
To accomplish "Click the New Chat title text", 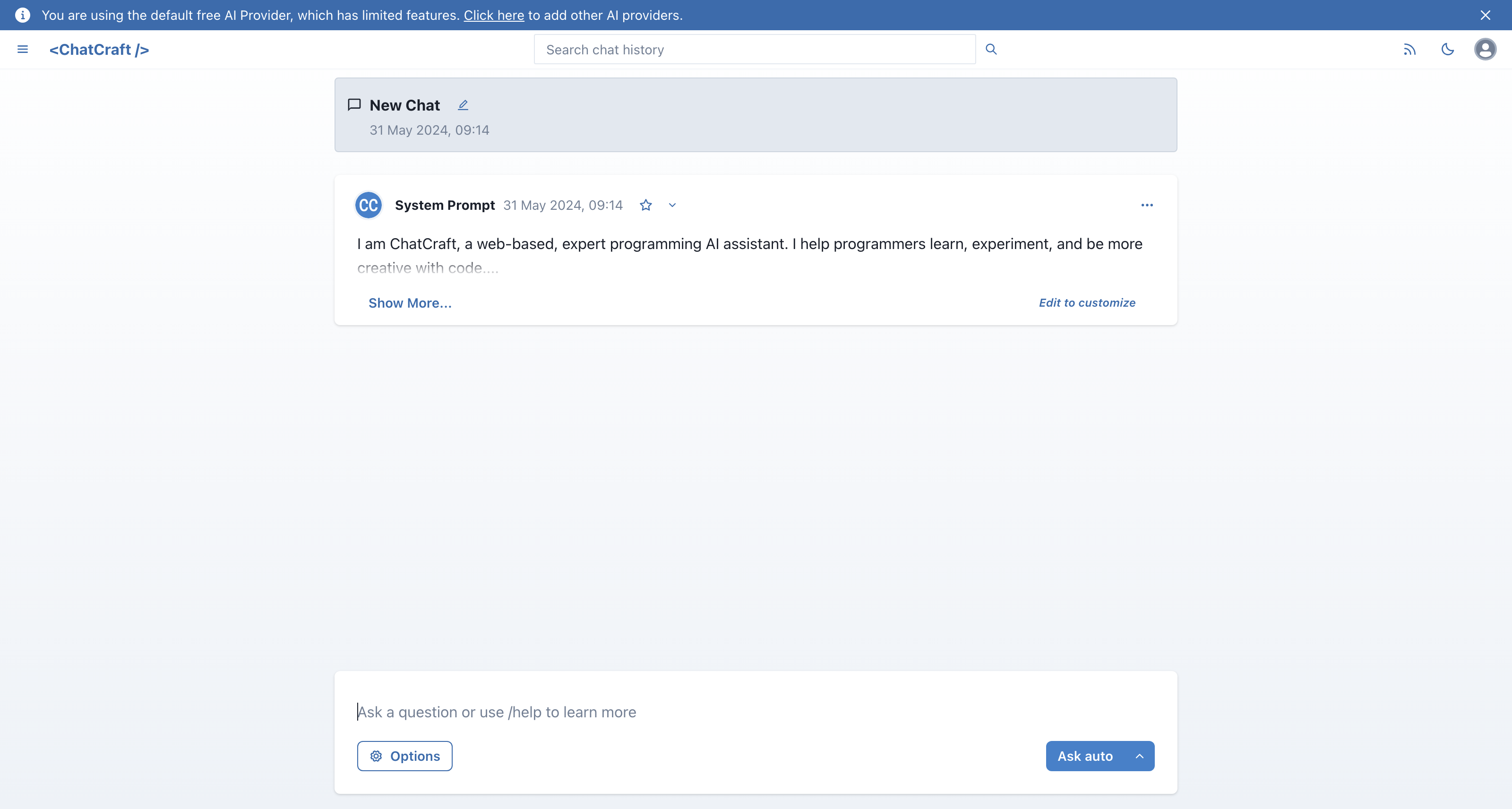I will pyautogui.click(x=404, y=105).
